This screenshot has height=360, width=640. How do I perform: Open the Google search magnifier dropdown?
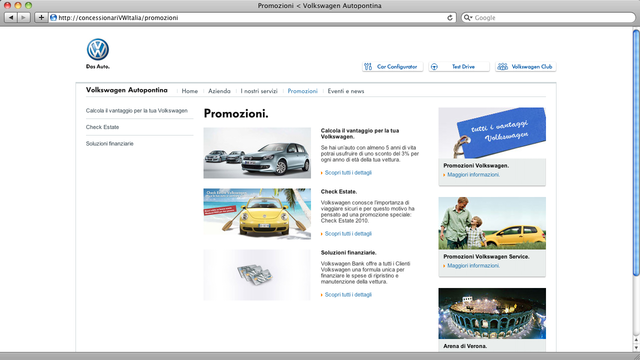click(x=468, y=18)
